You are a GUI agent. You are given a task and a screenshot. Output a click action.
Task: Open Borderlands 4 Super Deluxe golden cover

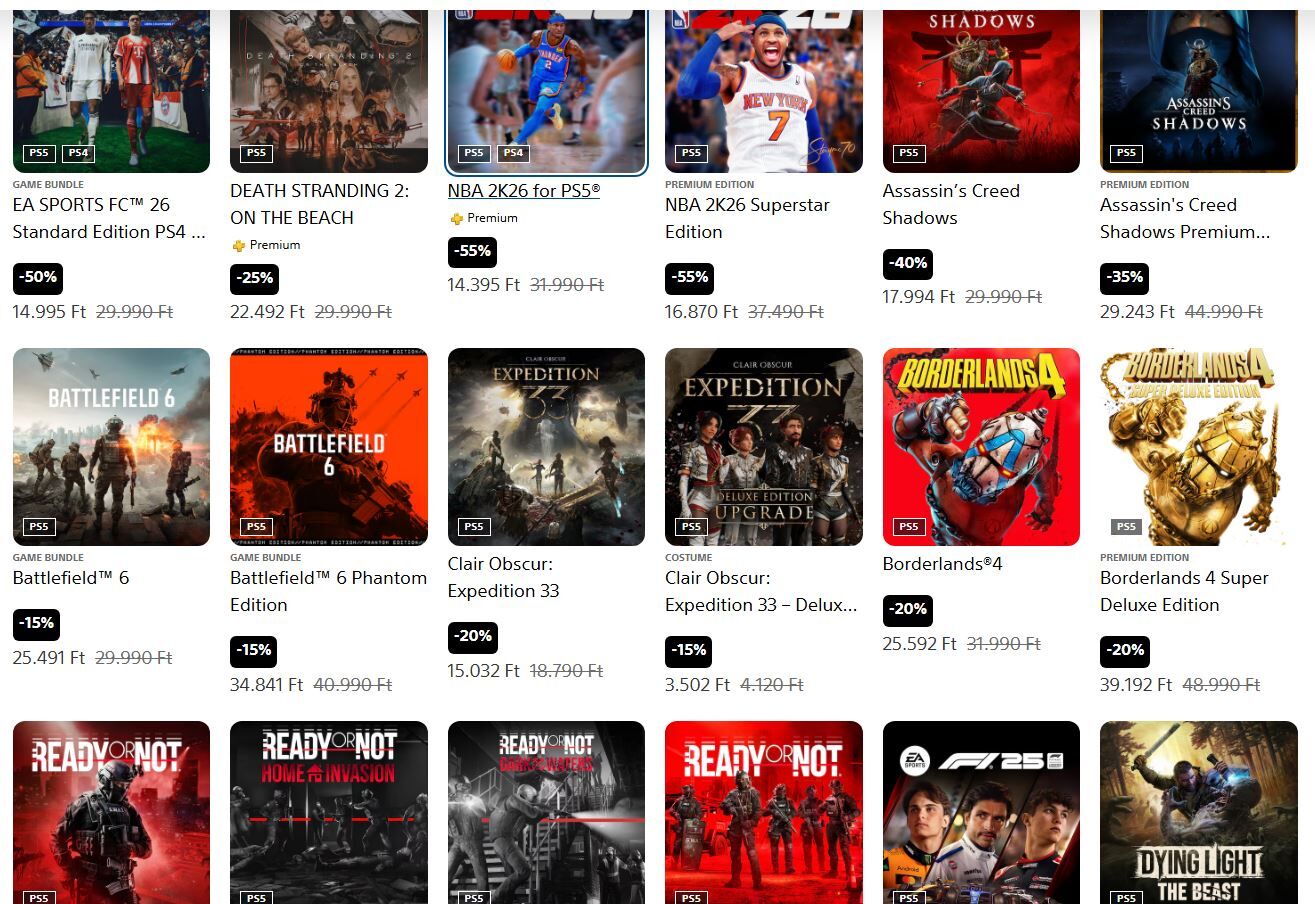[x=1199, y=446]
